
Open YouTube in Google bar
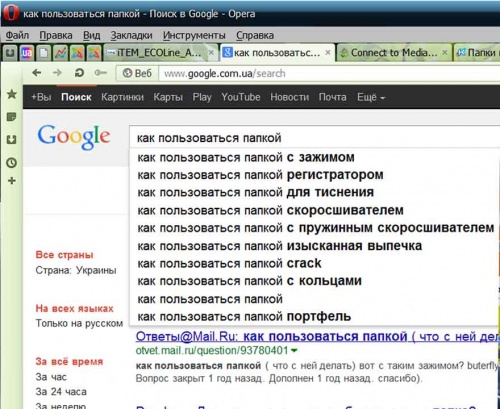pos(241,97)
